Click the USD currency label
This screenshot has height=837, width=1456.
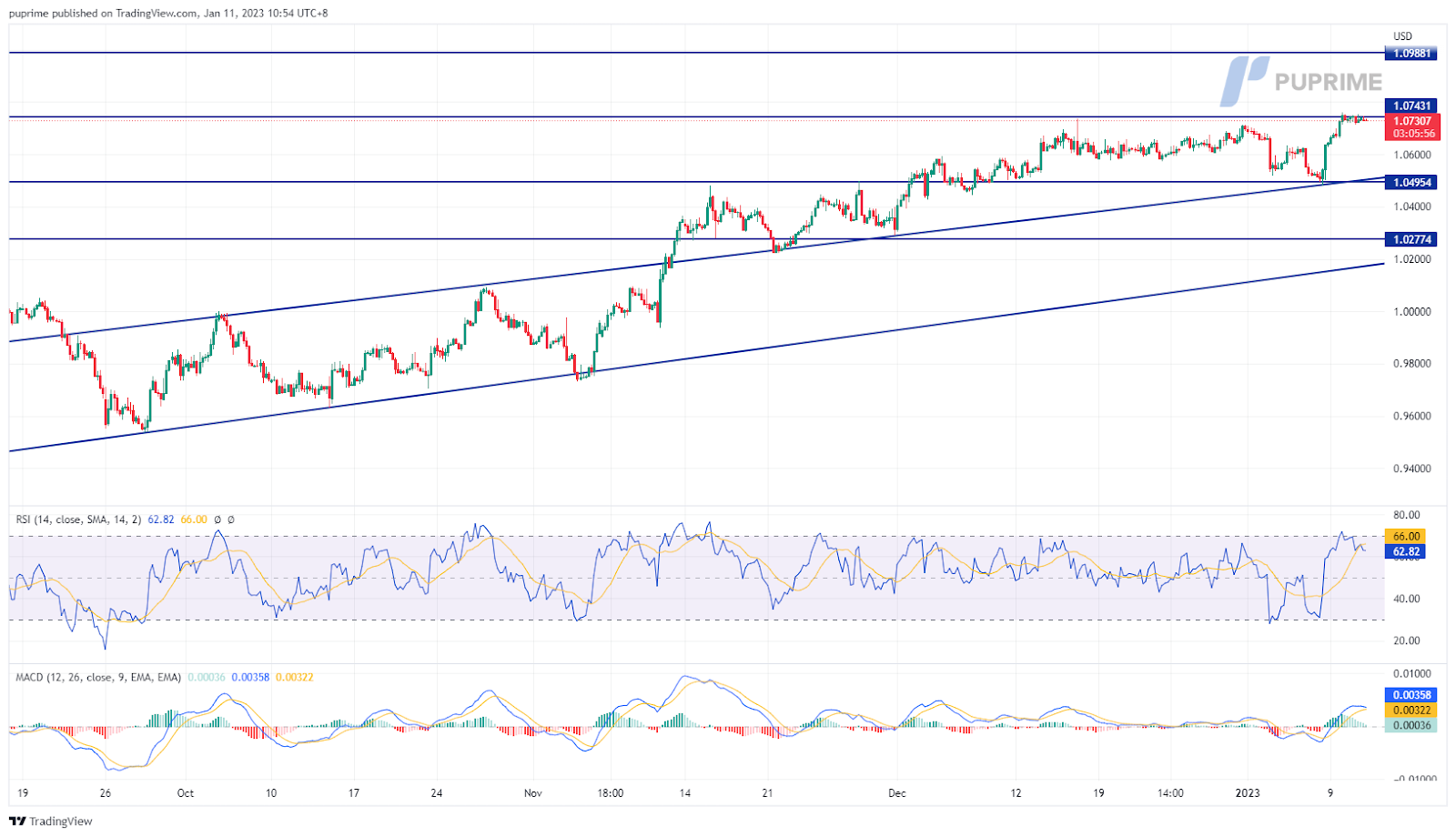[x=1403, y=36]
